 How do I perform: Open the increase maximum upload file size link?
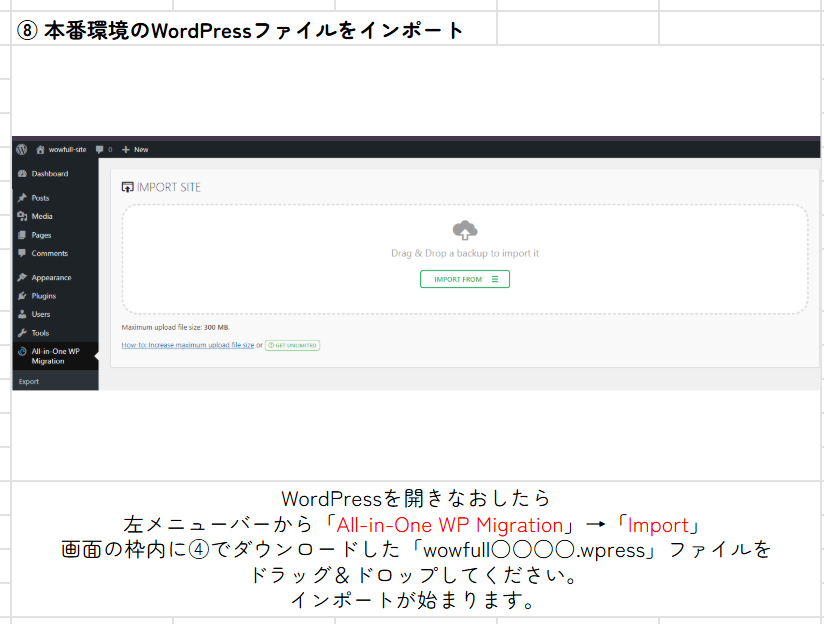186,345
